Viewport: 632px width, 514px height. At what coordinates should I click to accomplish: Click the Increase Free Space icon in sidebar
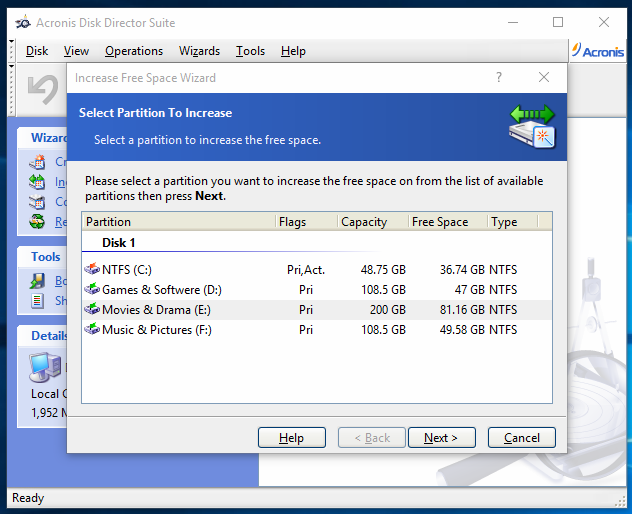[37, 182]
